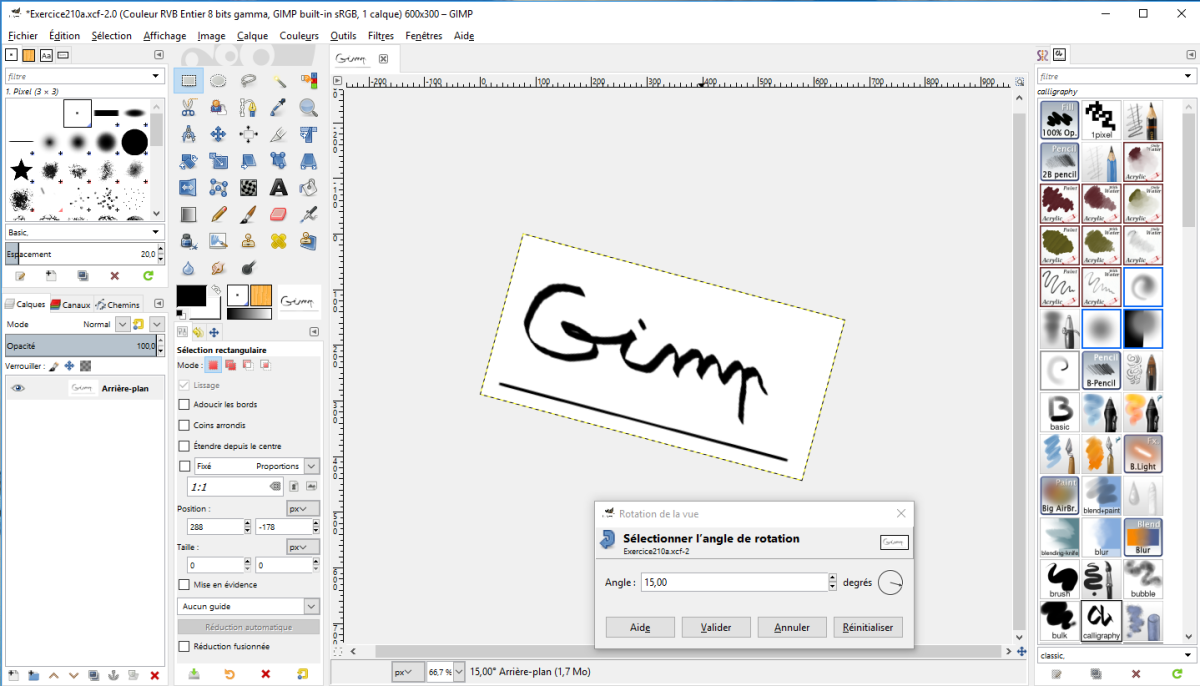Viewport: 1200px width, 686px height.
Task: Select the Blur/Sharpen droplet tool
Action: point(188,268)
